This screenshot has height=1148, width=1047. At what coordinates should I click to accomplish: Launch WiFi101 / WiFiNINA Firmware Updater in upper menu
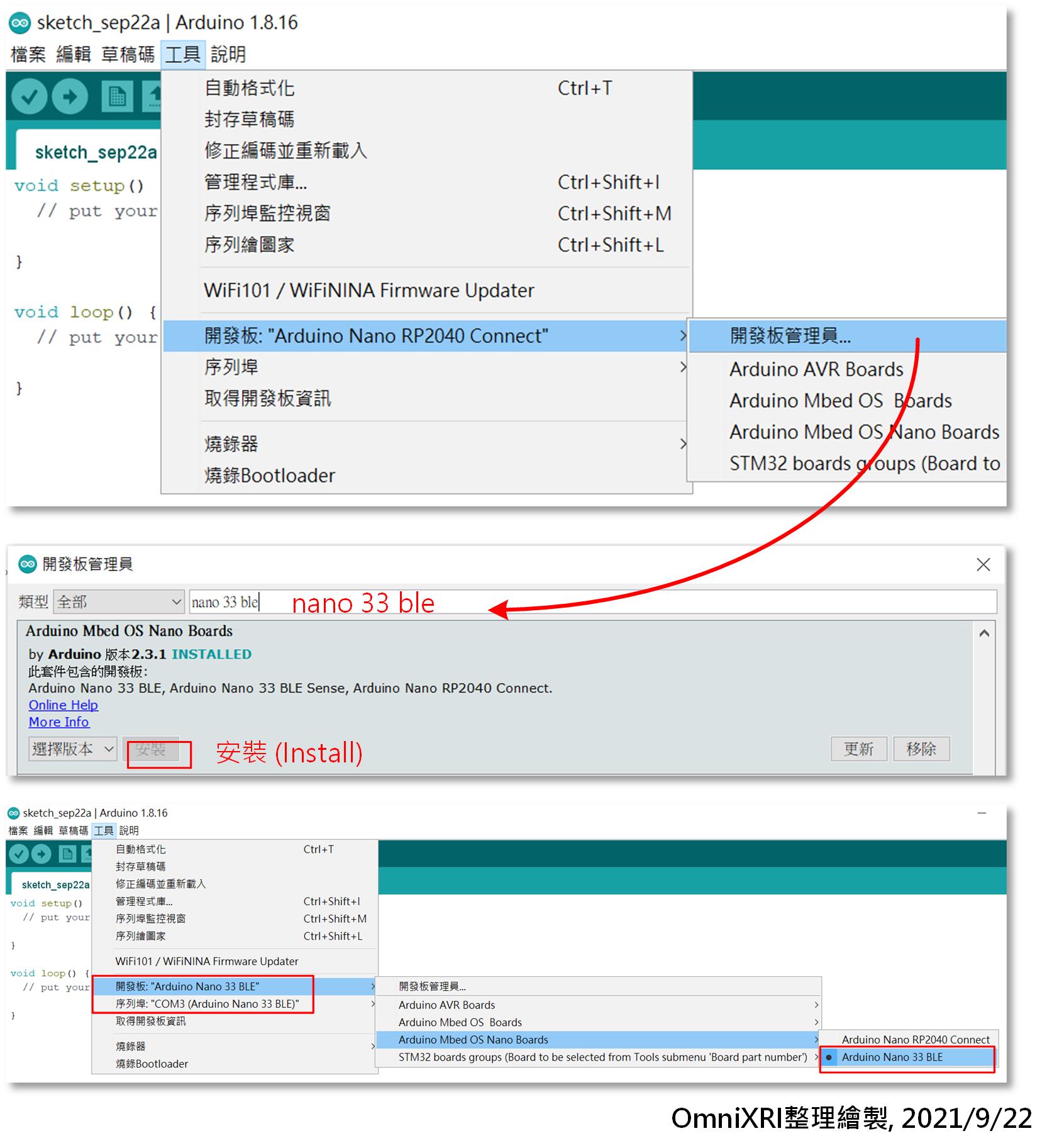tap(427, 291)
